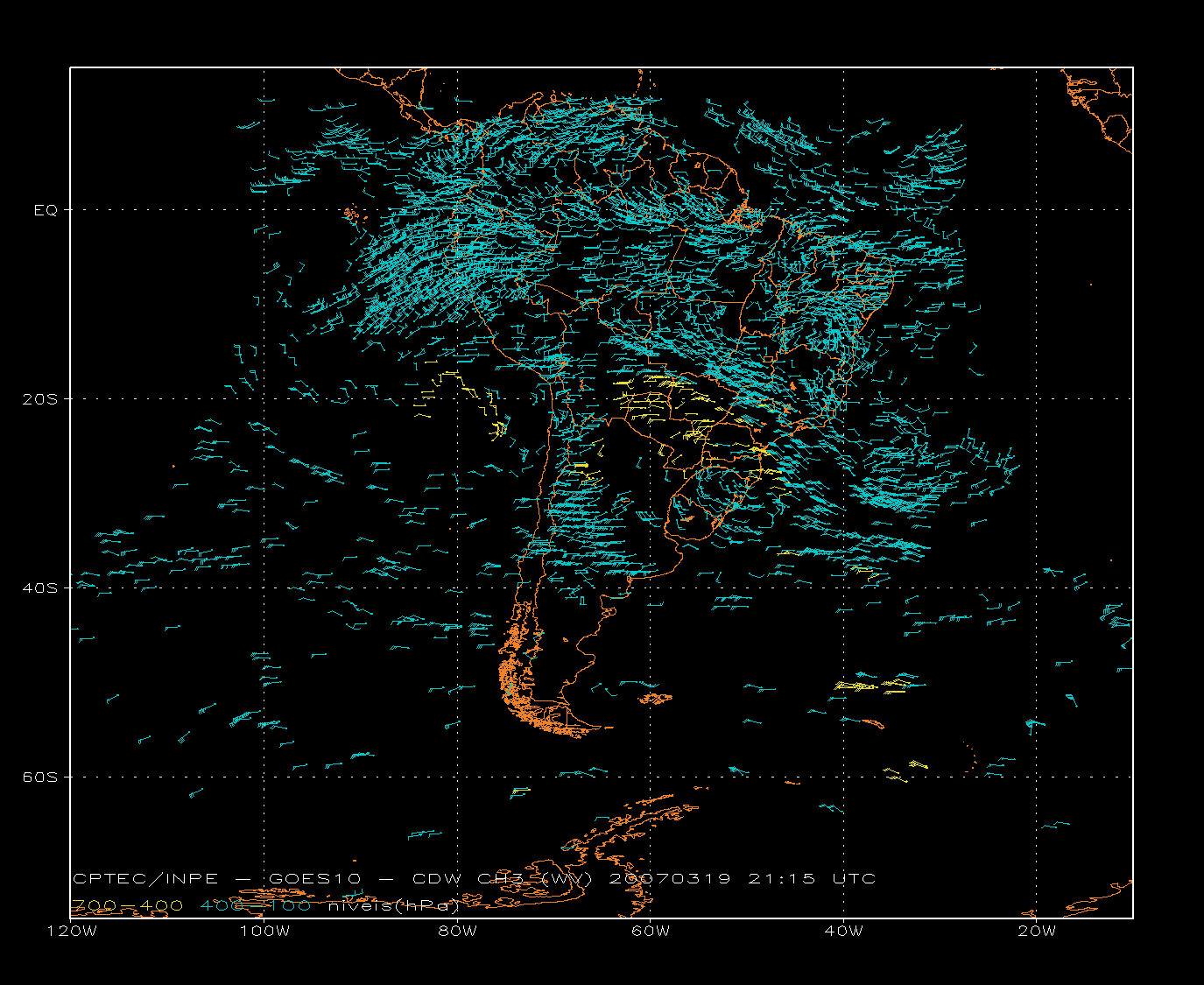
Task: Click the 60S latitude label
Action: [40, 777]
